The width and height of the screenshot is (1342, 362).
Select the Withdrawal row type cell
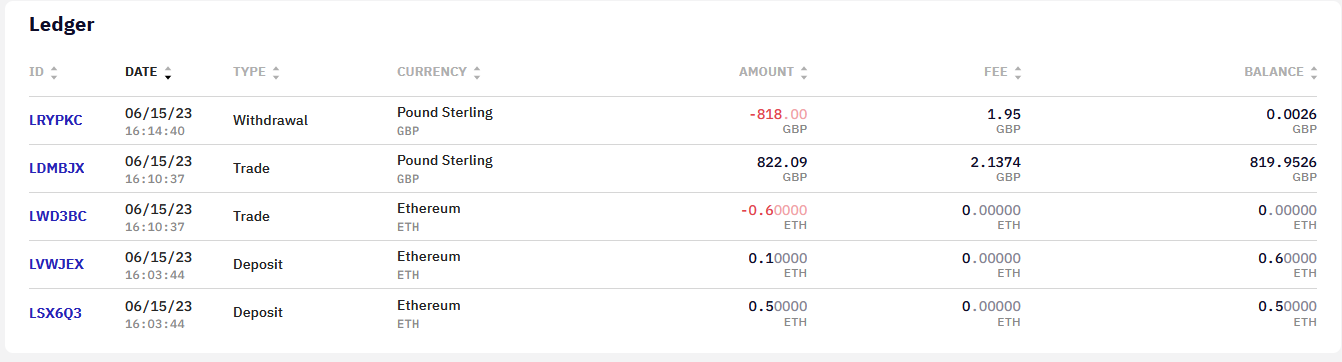pyautogui.click(x=270, y=120)
